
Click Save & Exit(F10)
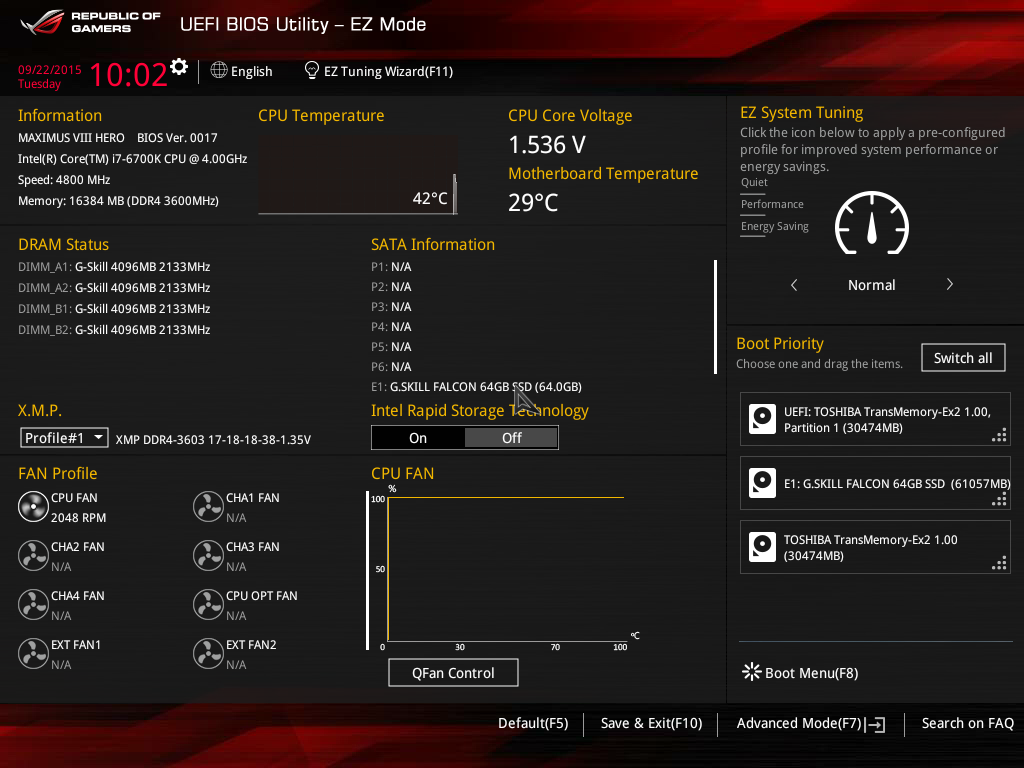point(651,724)
